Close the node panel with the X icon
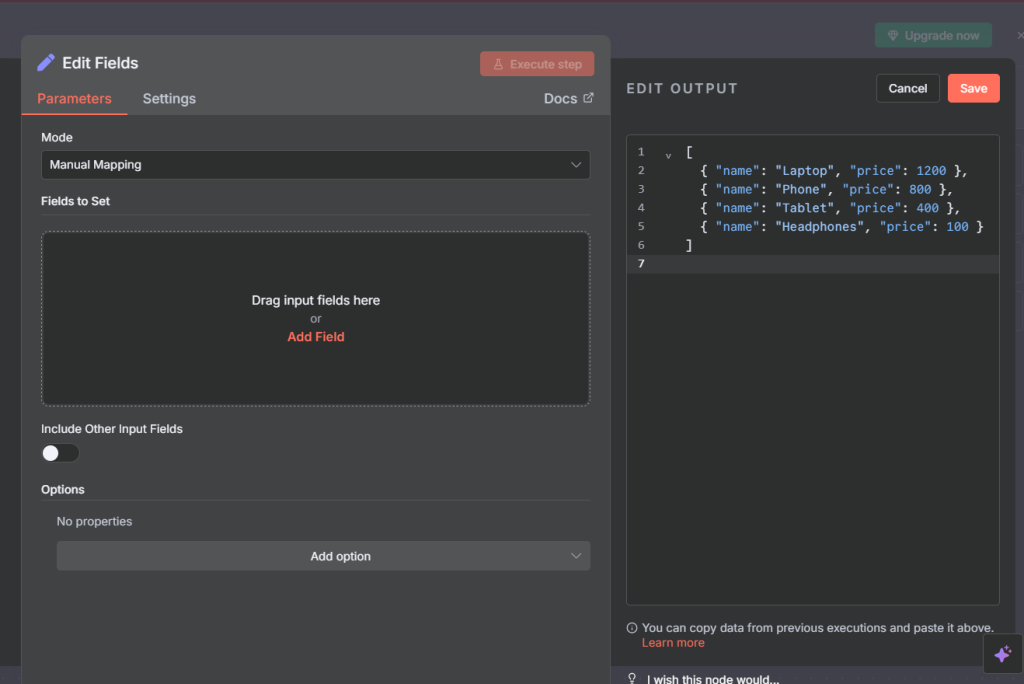This screenshot has width=1024, height=684. point(1019,35)
